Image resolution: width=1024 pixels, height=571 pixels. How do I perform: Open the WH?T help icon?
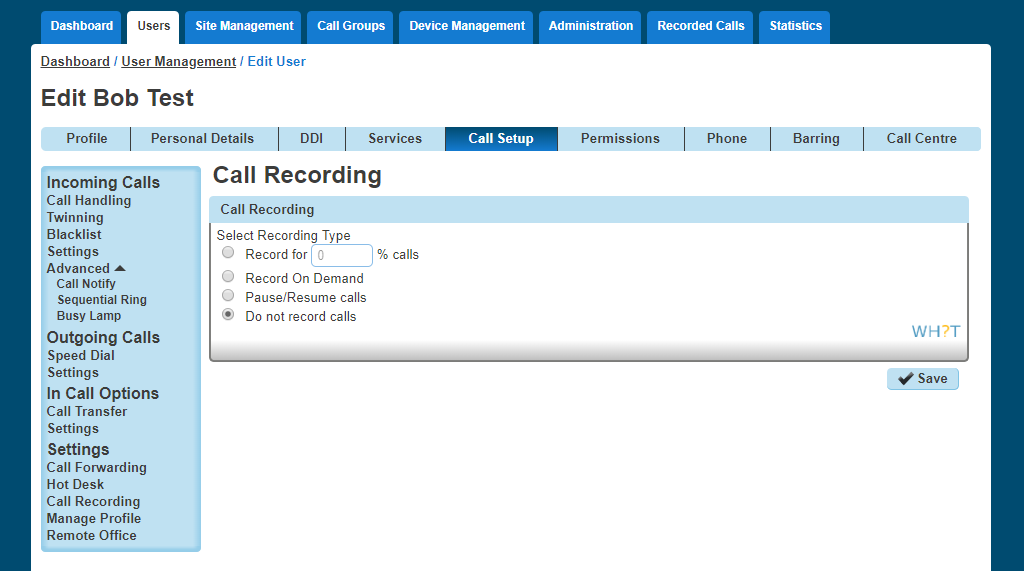point(935,331)
